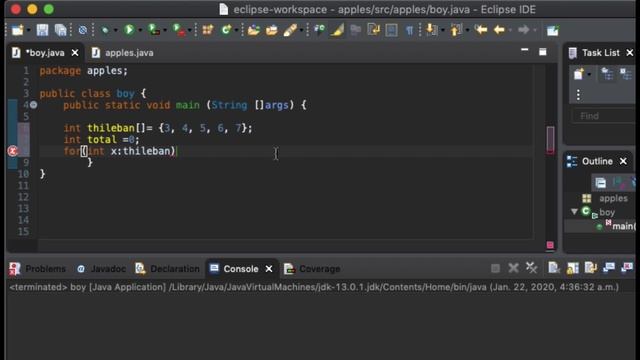Open the New Java Class dropdown arrow
Viewport: 640px width, 360px height.
236,30
